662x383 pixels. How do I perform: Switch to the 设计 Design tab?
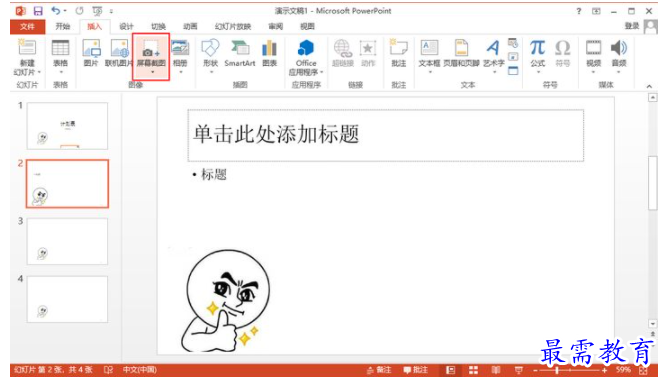point(126,27)
